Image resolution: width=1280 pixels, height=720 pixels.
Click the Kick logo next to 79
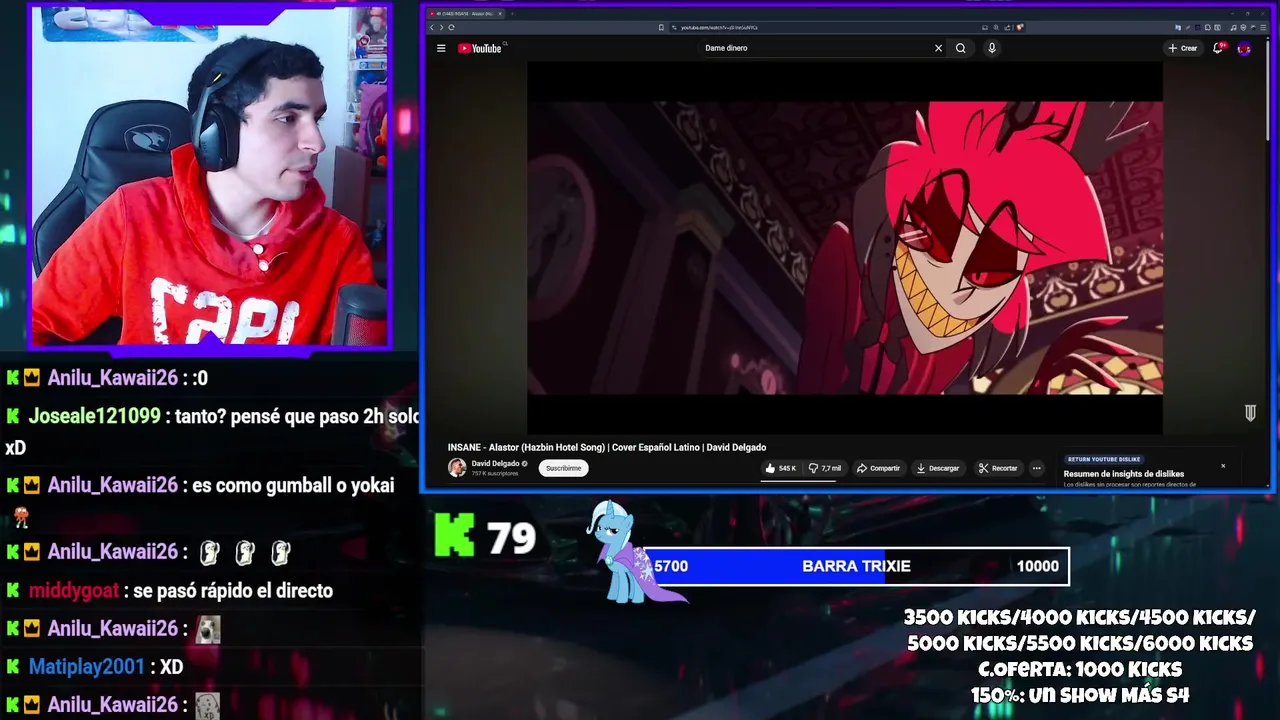454,536
